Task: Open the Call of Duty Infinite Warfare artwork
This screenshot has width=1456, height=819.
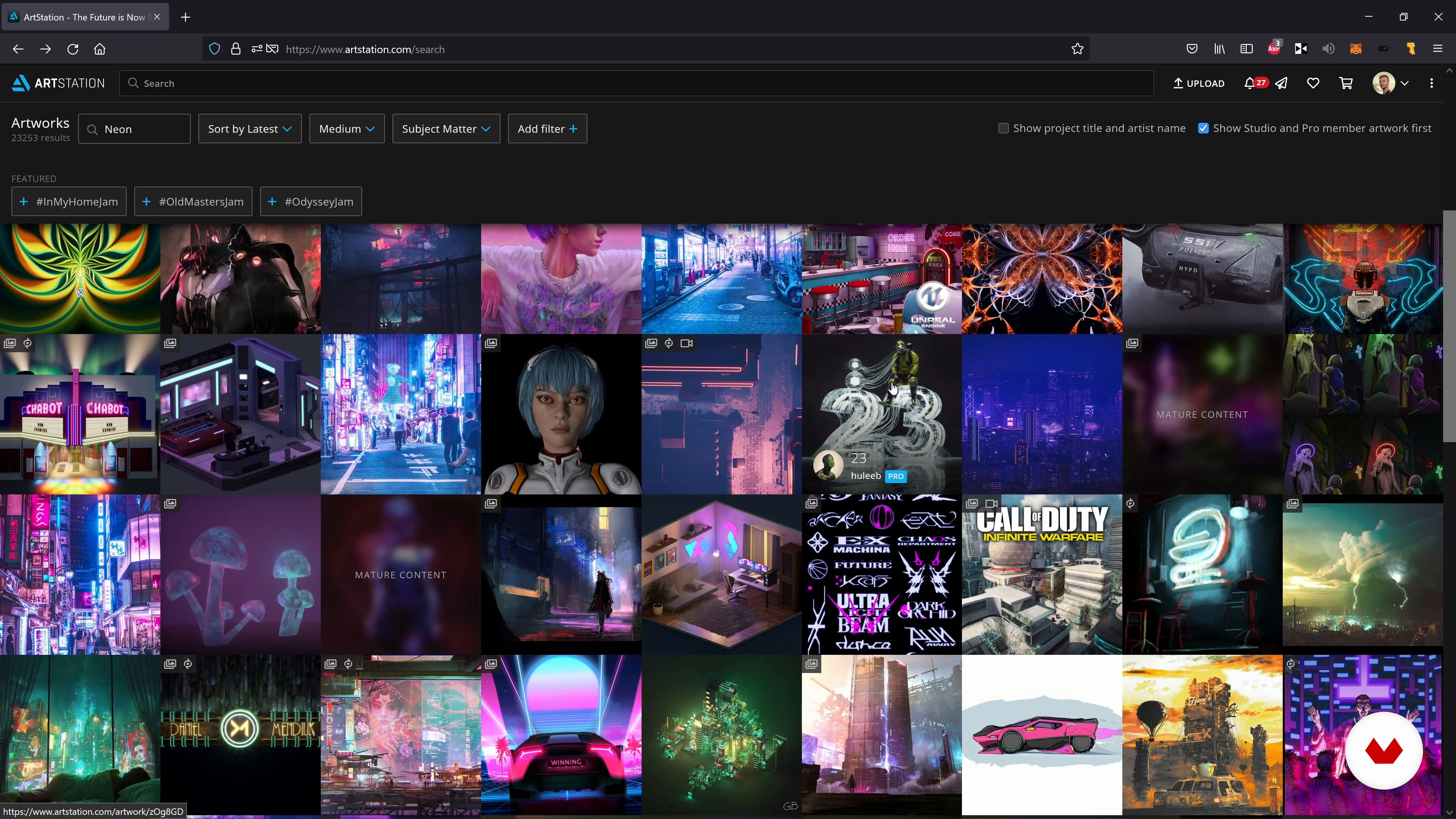Action: (x=1042, y=575)
